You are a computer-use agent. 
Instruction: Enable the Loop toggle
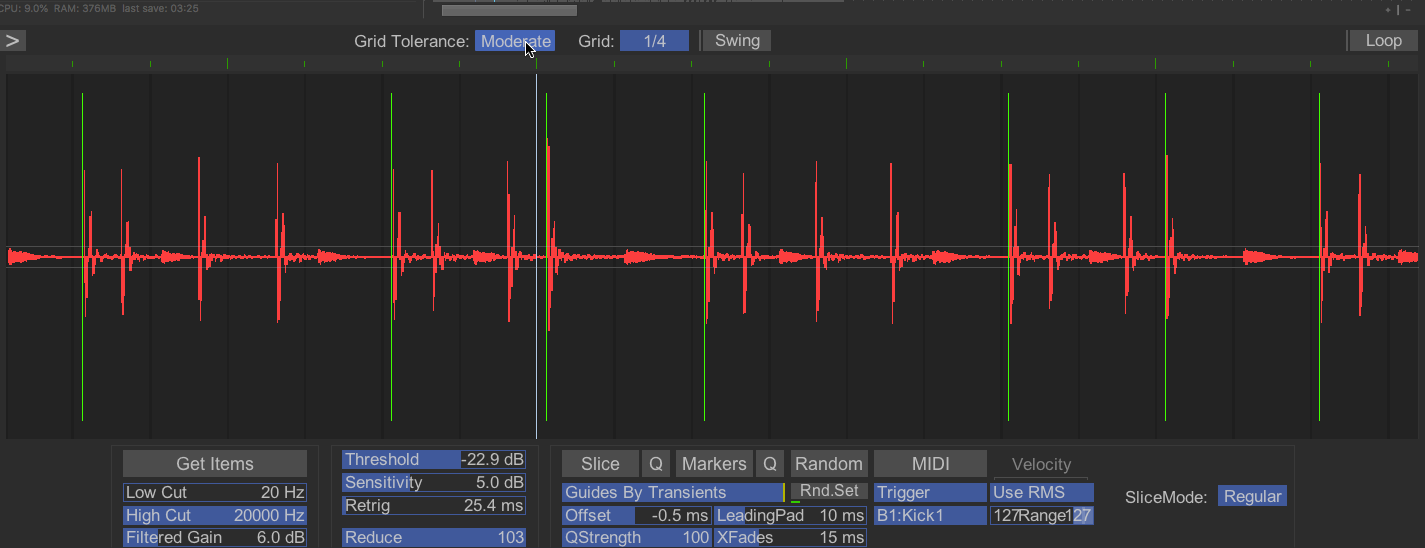pos(1383,41)
